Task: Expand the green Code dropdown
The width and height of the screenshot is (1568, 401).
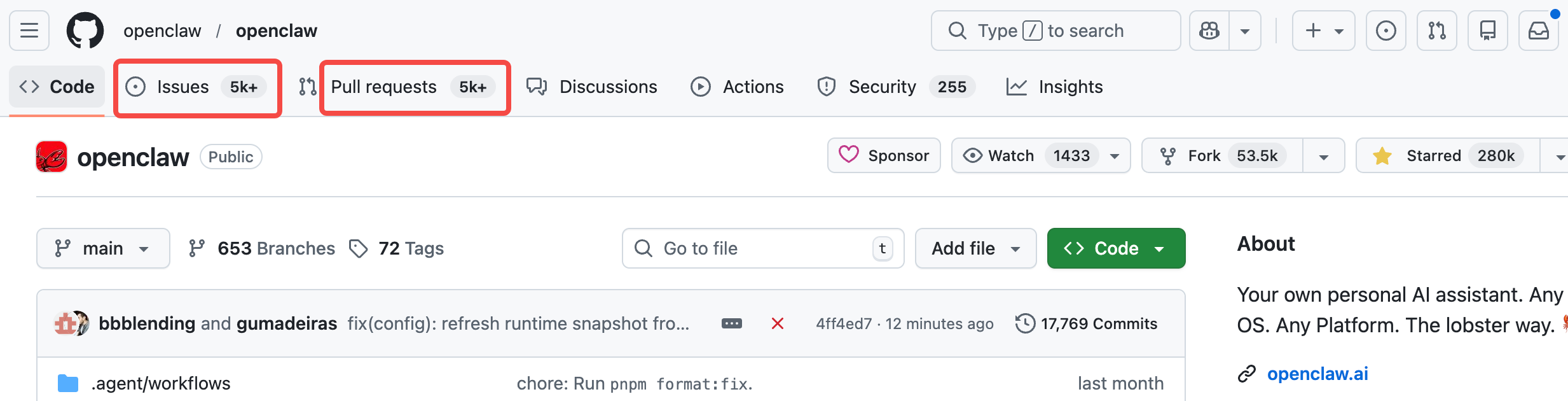Action: coord(1116,248)
